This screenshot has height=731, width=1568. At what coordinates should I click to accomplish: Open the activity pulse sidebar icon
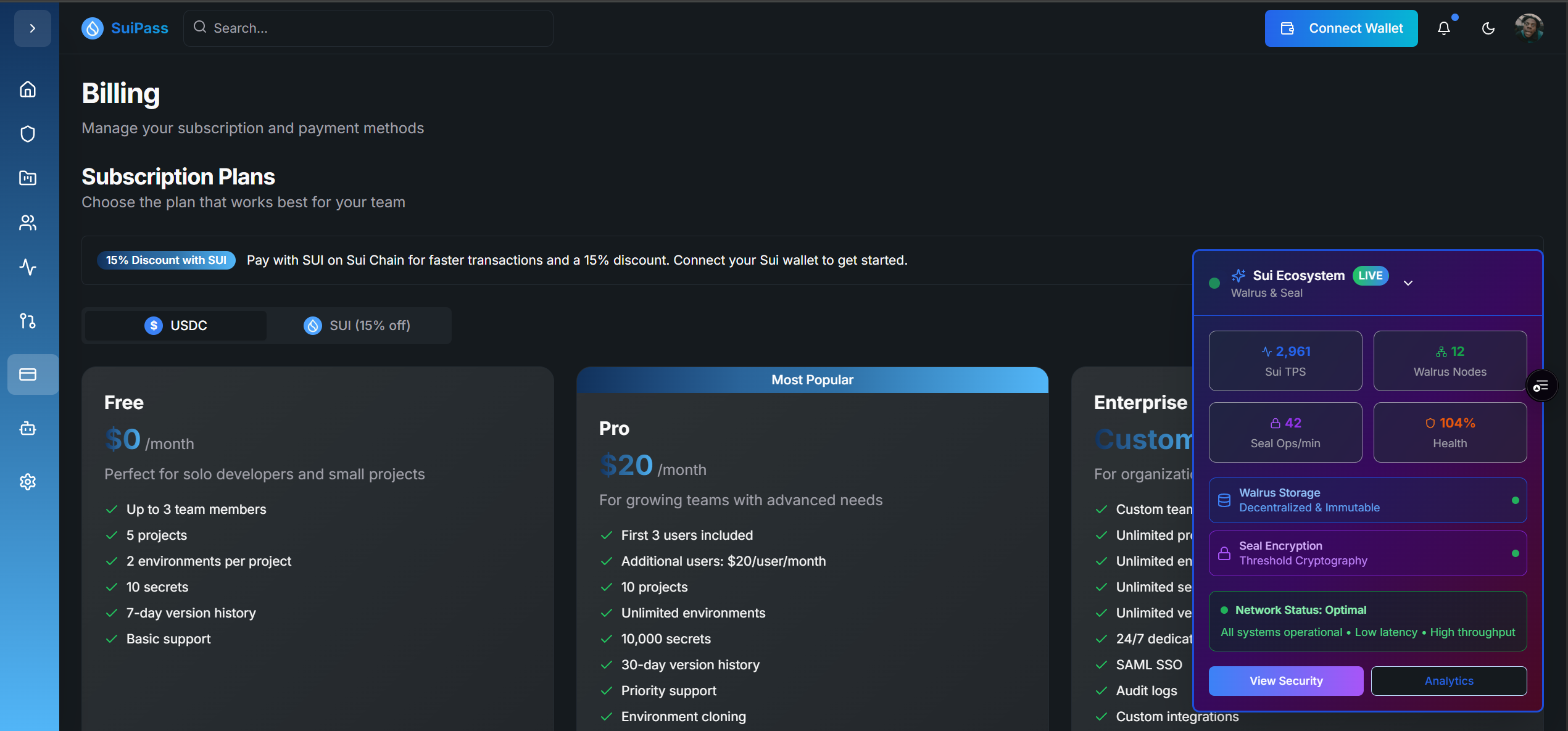click(28, 267)
